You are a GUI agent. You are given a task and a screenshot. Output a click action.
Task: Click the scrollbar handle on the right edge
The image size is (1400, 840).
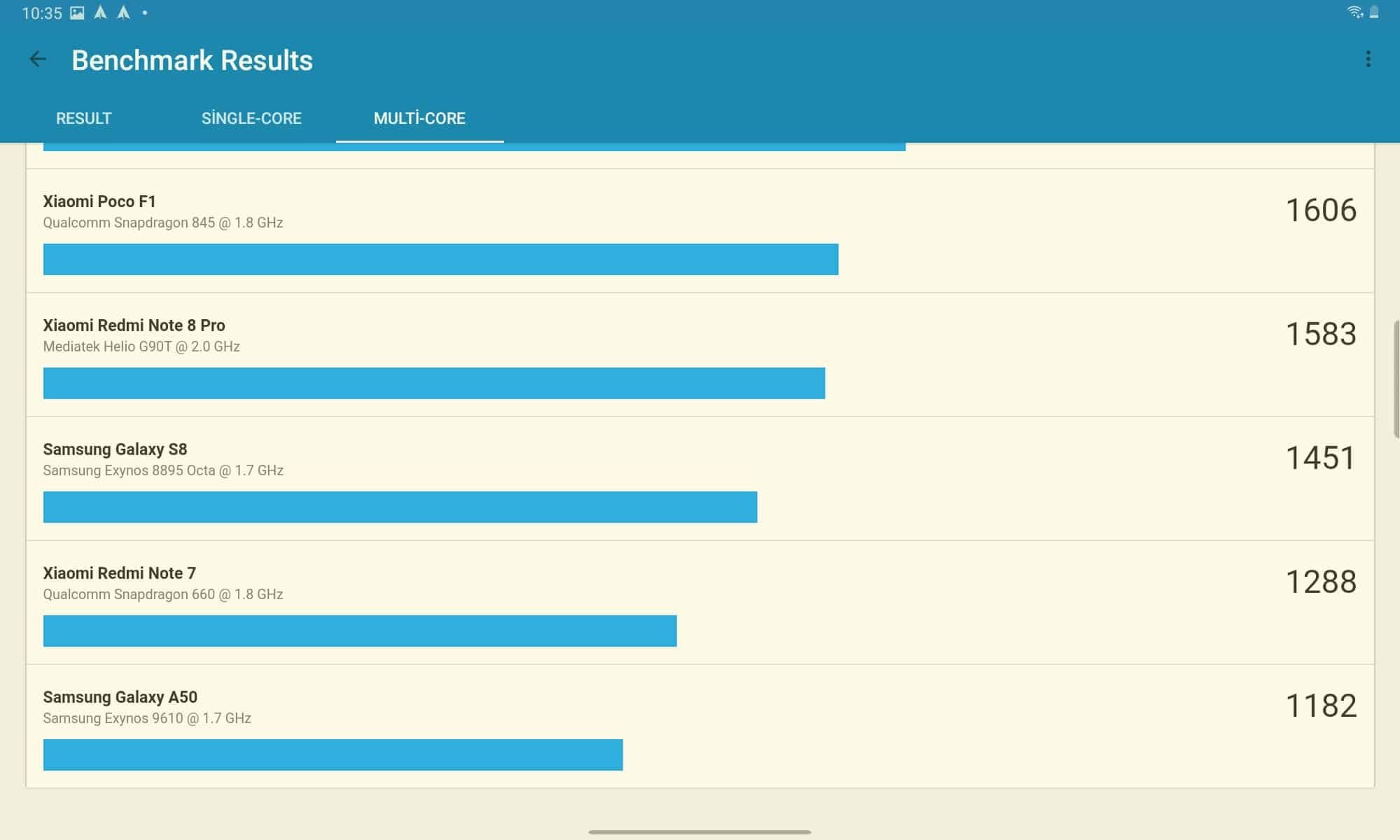pos(1396,379)
